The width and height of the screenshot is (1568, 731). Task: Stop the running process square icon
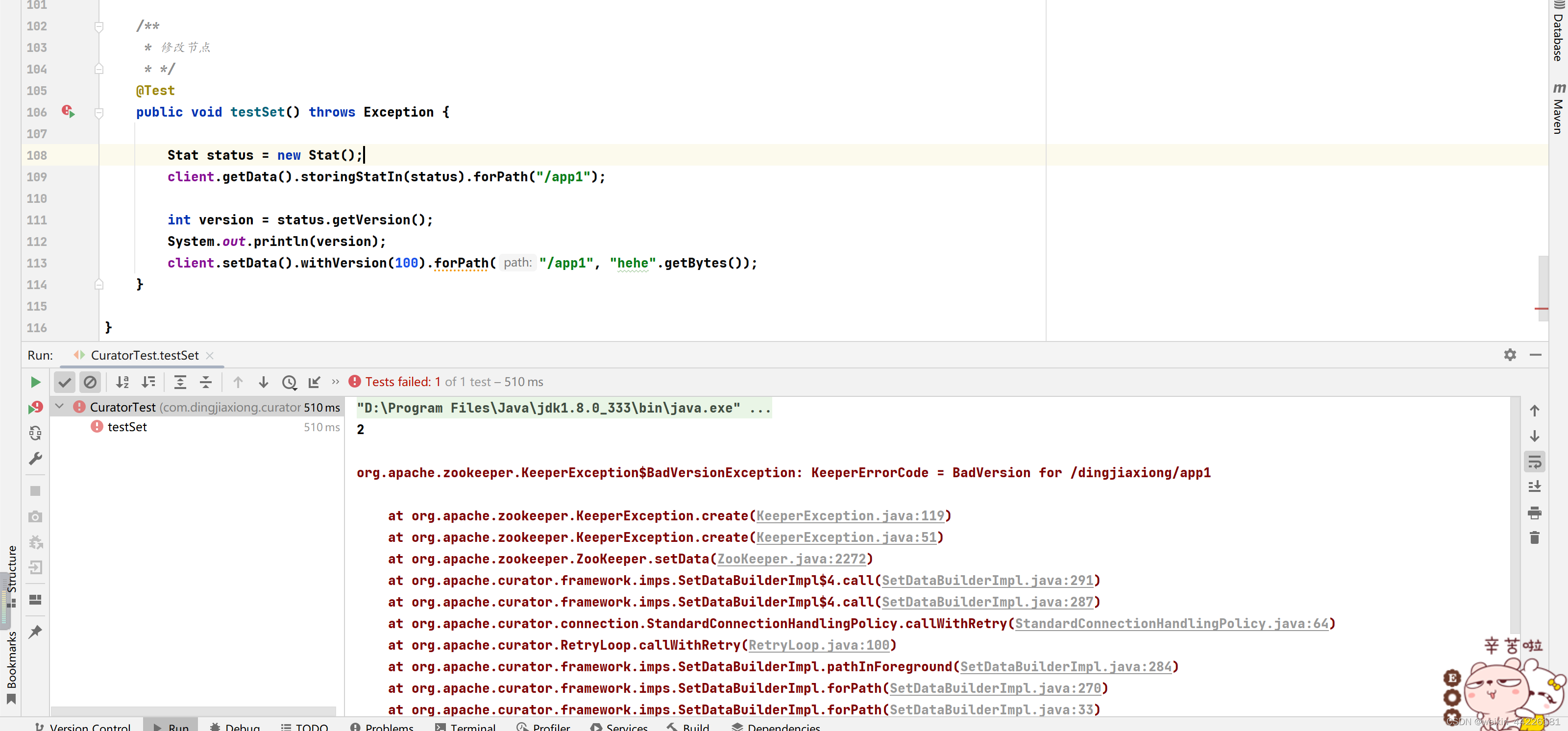click(x=35, y=490)
